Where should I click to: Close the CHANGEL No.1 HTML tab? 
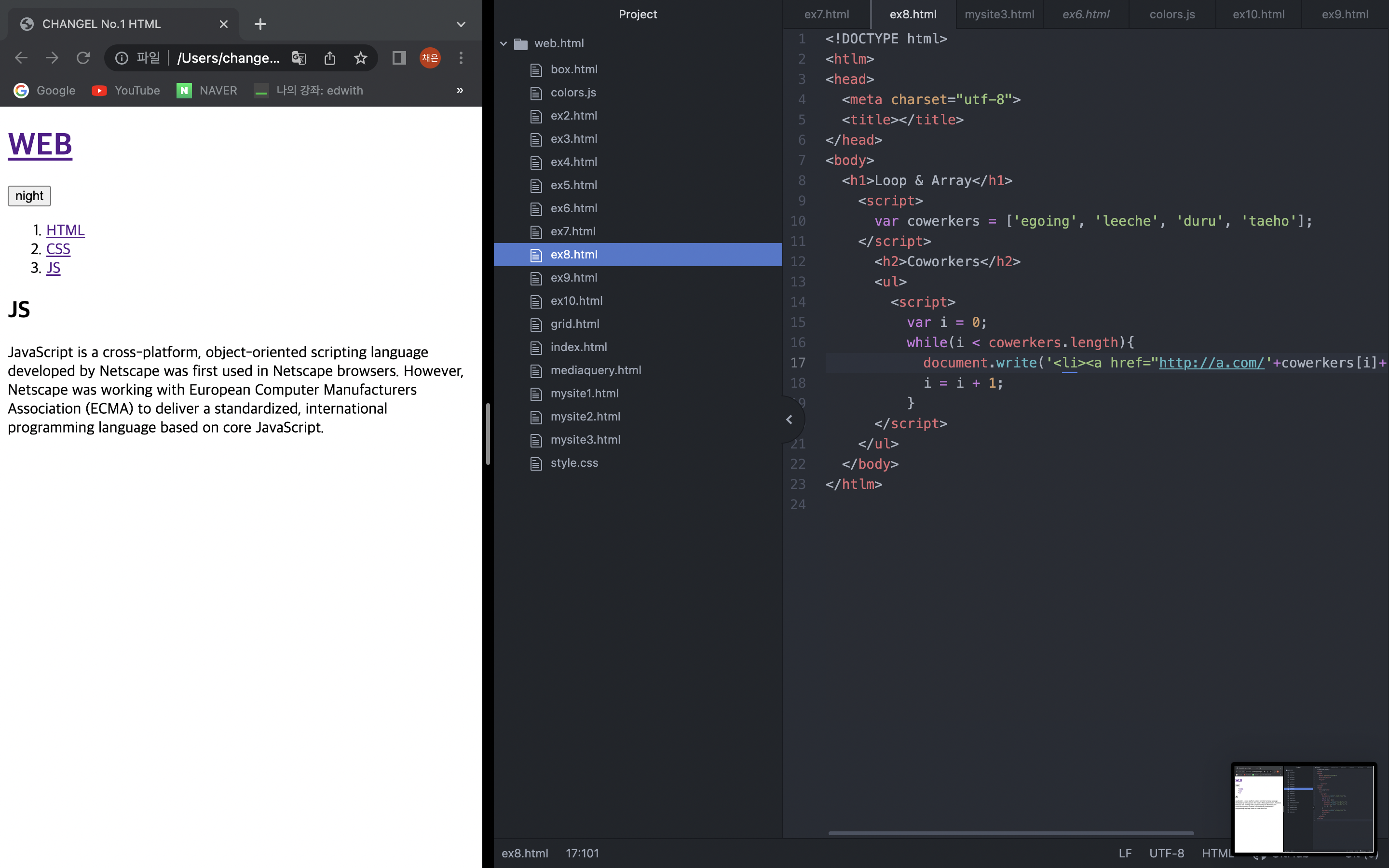coord(224,24)
